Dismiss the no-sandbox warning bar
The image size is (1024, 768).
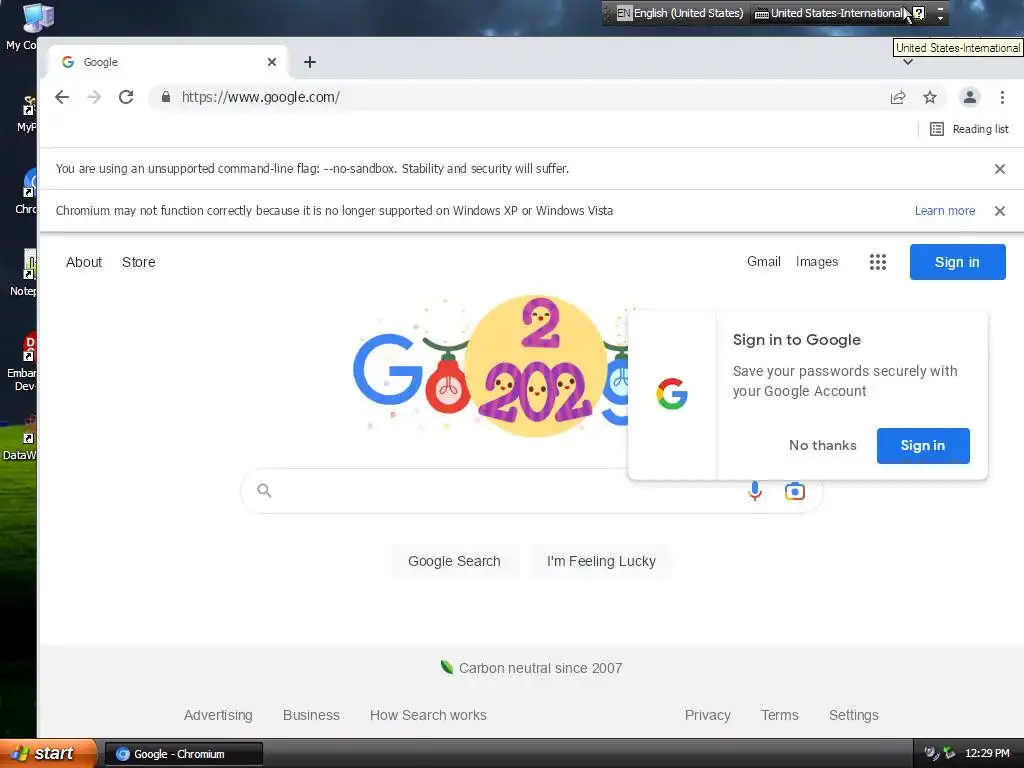tap(1000, 169)
